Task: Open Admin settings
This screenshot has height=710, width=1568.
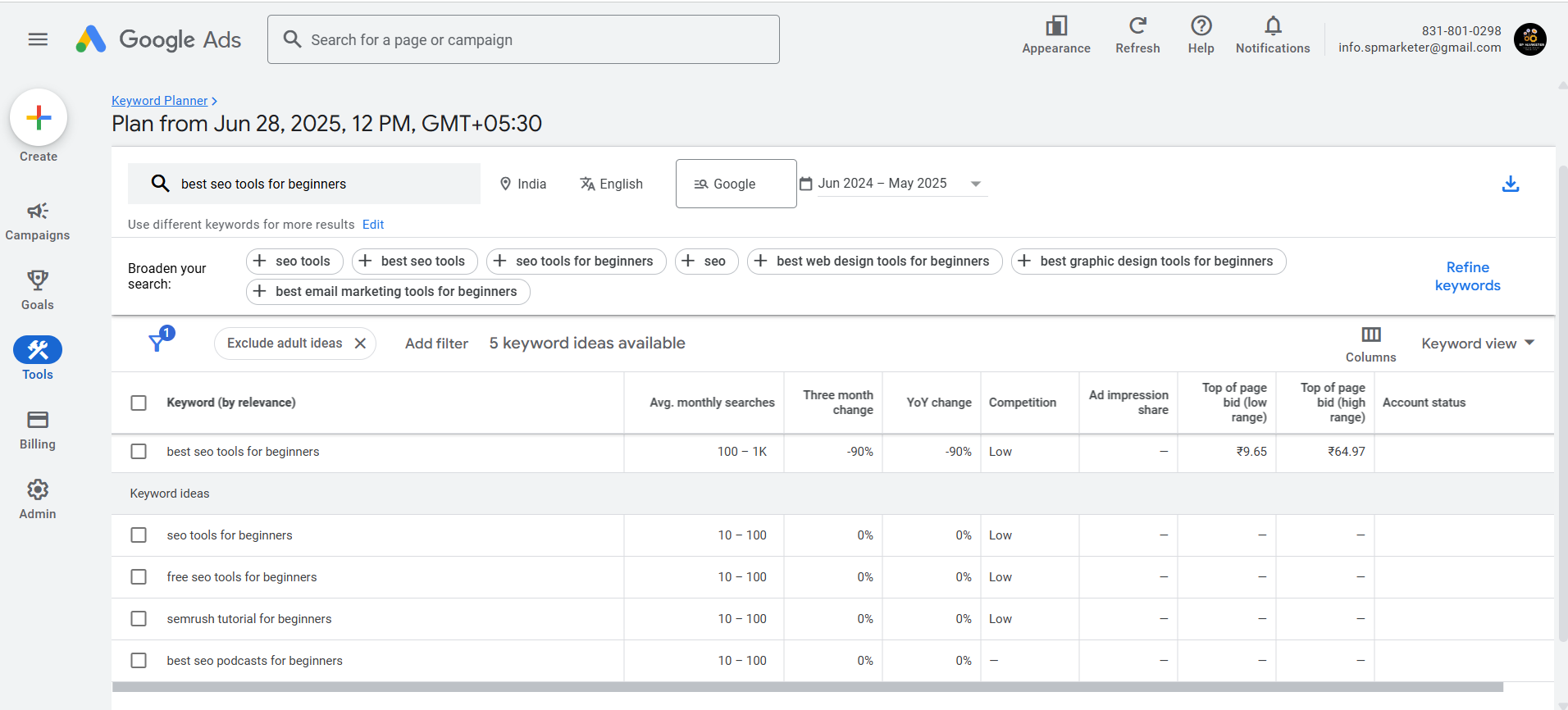Action: tap(38, 500)
